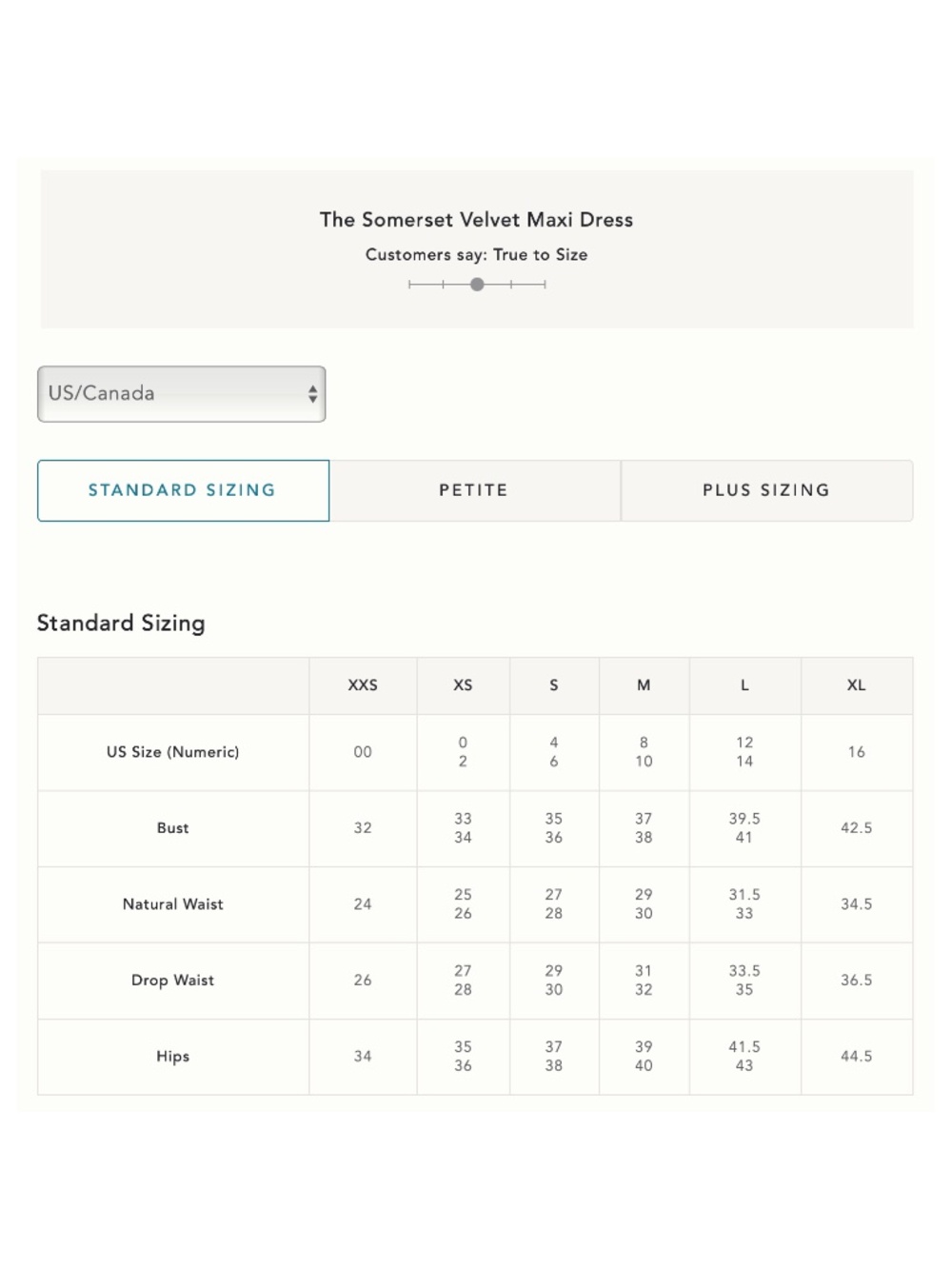952x1269 pixels.
Task: Click the True to Size slider dot
Action: [x=477, y=284]
